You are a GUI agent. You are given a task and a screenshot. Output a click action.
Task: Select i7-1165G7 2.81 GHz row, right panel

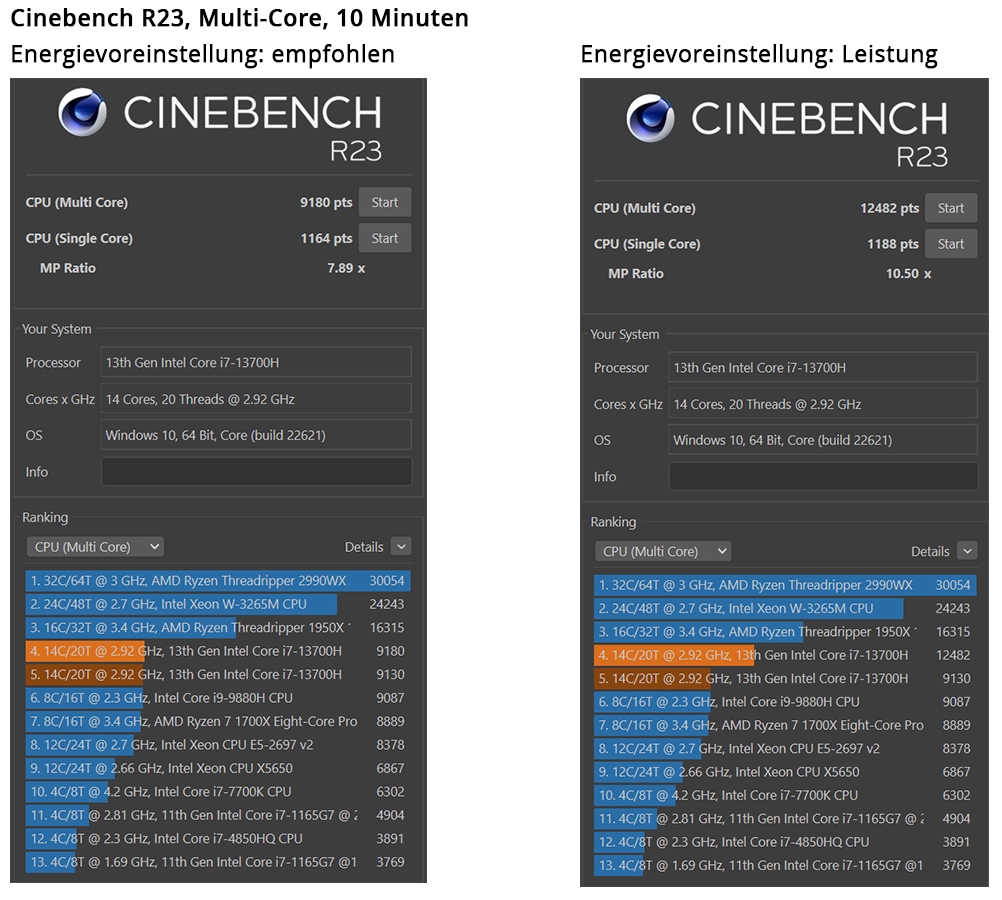785,819
